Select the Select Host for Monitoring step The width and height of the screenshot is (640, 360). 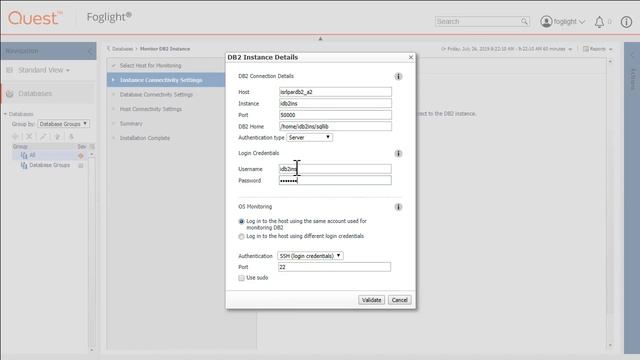tap(150, 66)
